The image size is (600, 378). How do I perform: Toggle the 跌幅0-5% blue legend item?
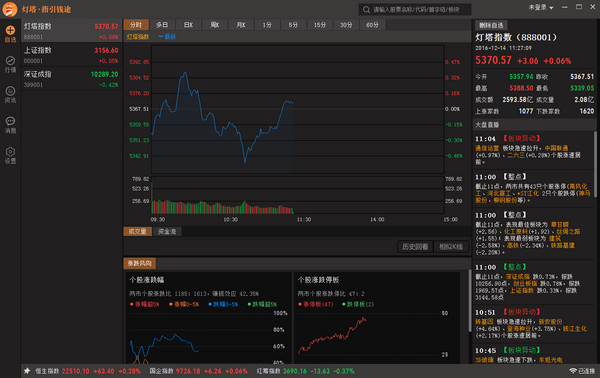coord(223,304)
